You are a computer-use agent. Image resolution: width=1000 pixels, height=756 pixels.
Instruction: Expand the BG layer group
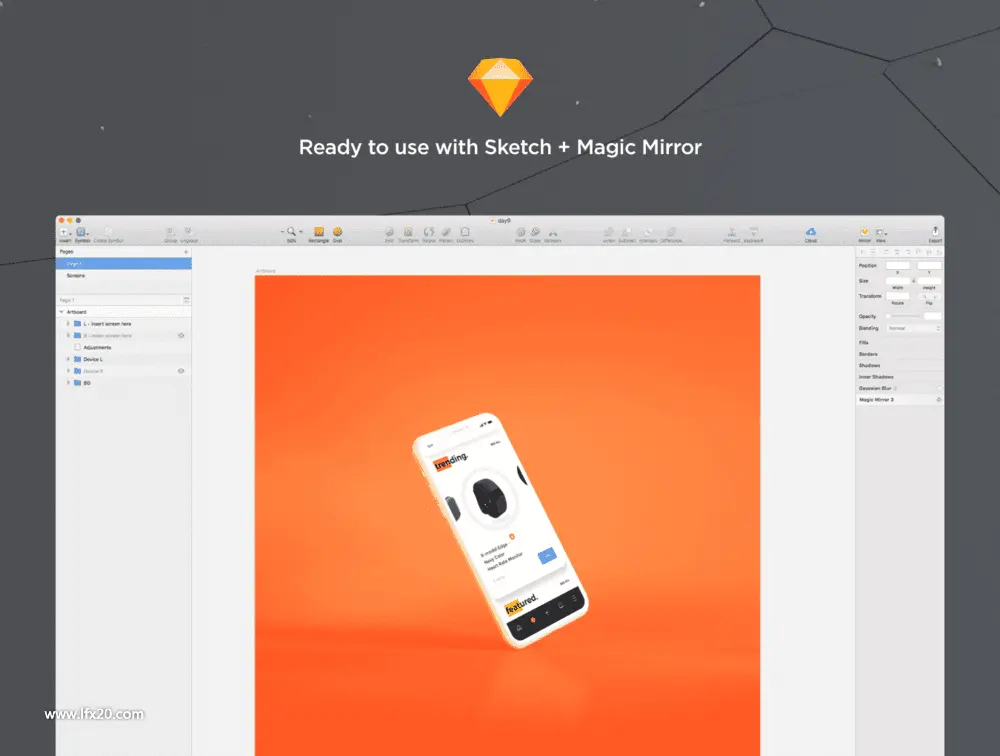coord(68,383)
